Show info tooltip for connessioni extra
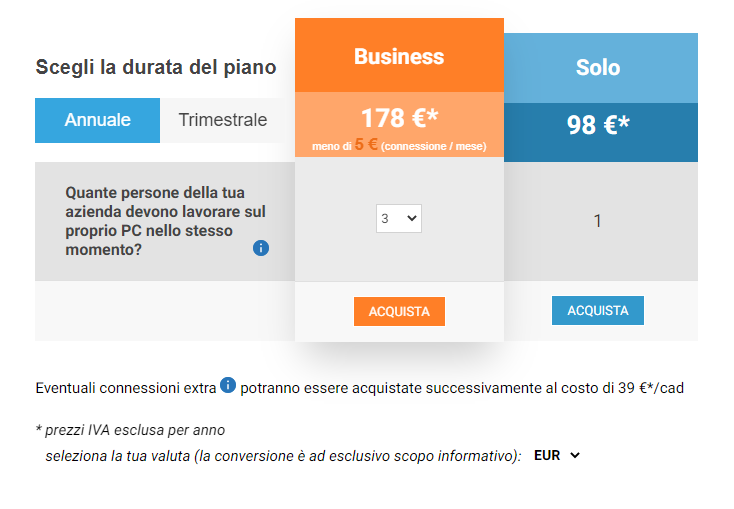This screenshot has height=509, width=734. tap(228, 385)
